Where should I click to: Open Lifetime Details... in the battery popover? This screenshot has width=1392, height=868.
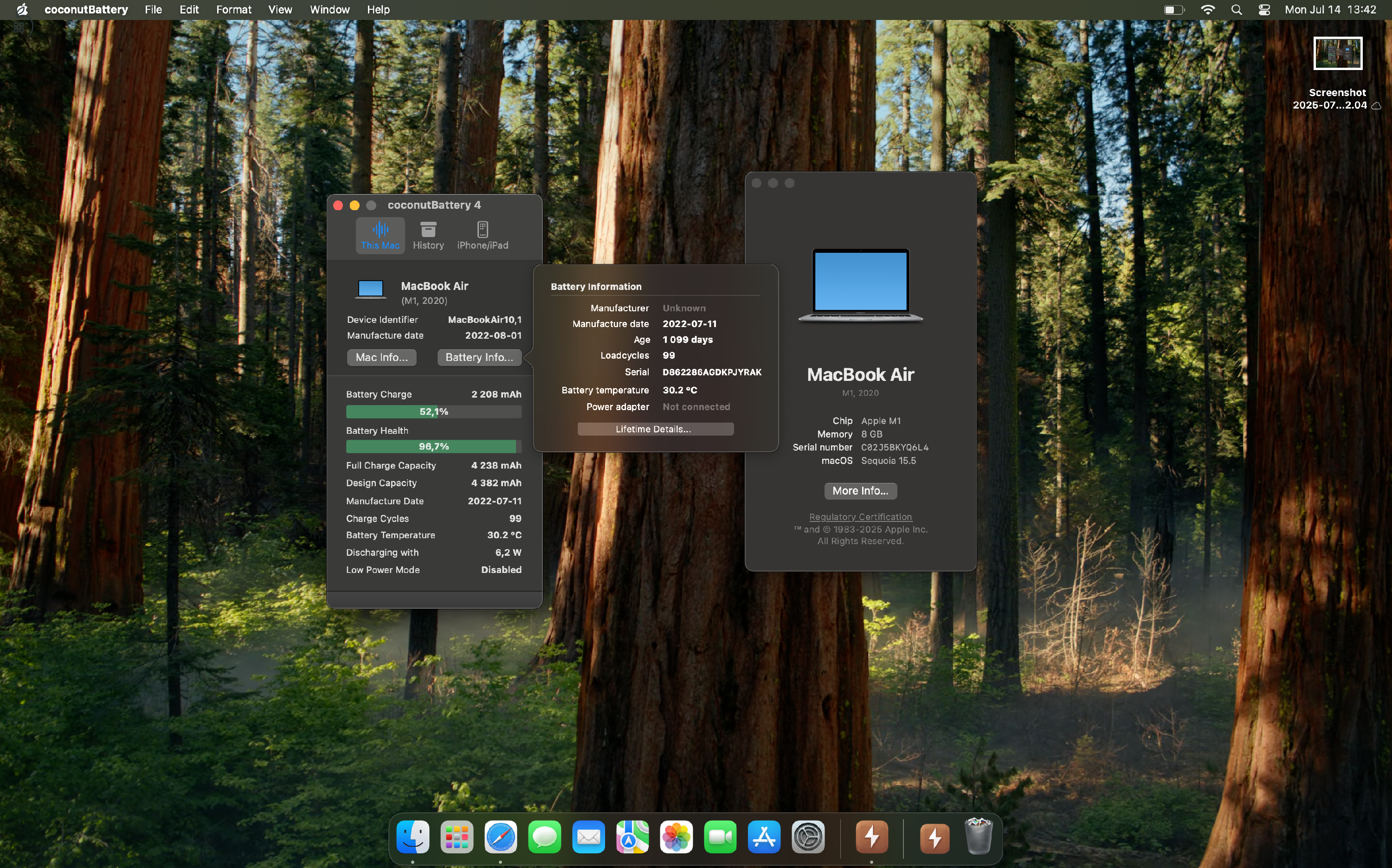click(x=655, y=429)
